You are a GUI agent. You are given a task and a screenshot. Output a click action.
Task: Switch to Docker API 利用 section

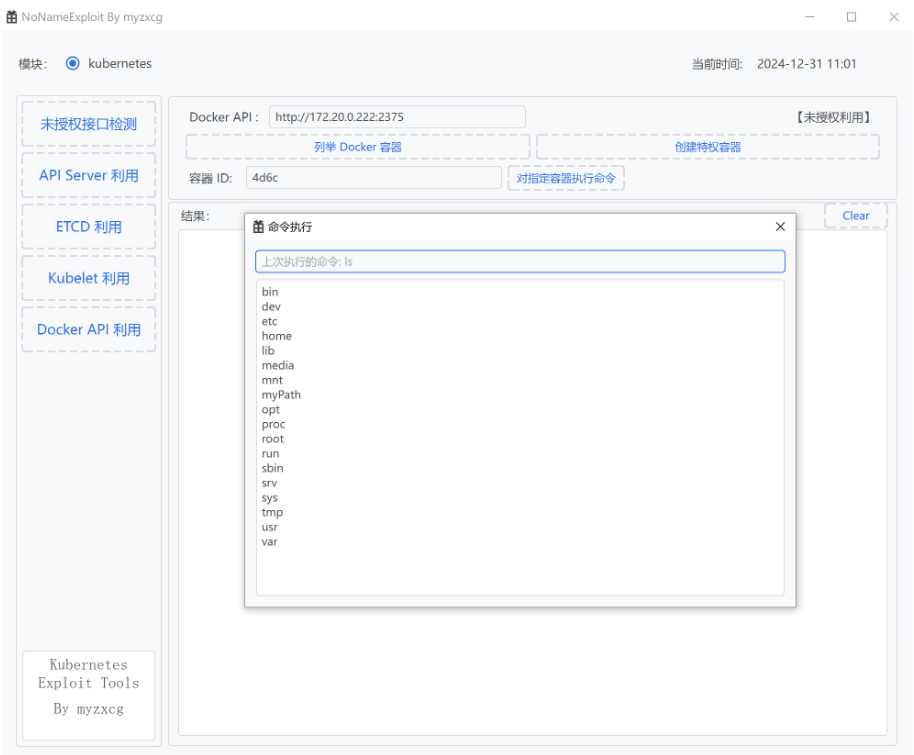(x=89, y=329)
